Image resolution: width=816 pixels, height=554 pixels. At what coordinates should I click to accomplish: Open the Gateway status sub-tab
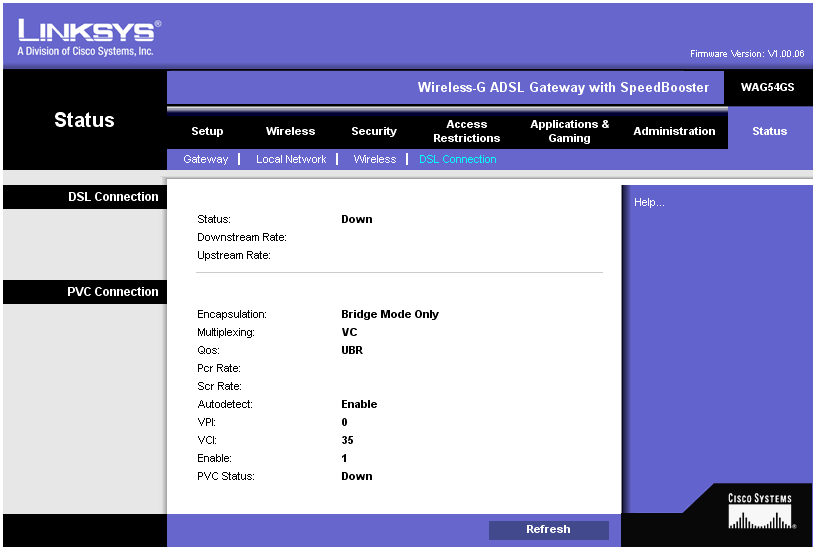pyautogui.click(x=206, y=159)
